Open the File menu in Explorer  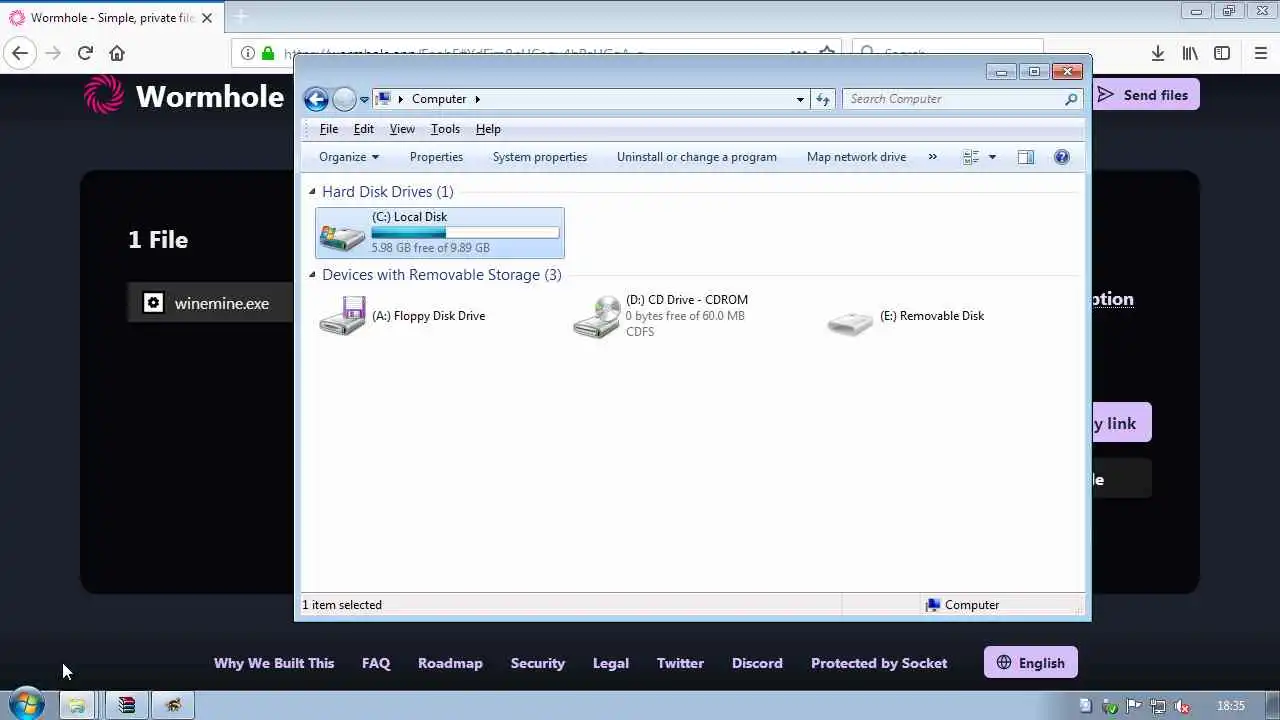click(328, 129)
